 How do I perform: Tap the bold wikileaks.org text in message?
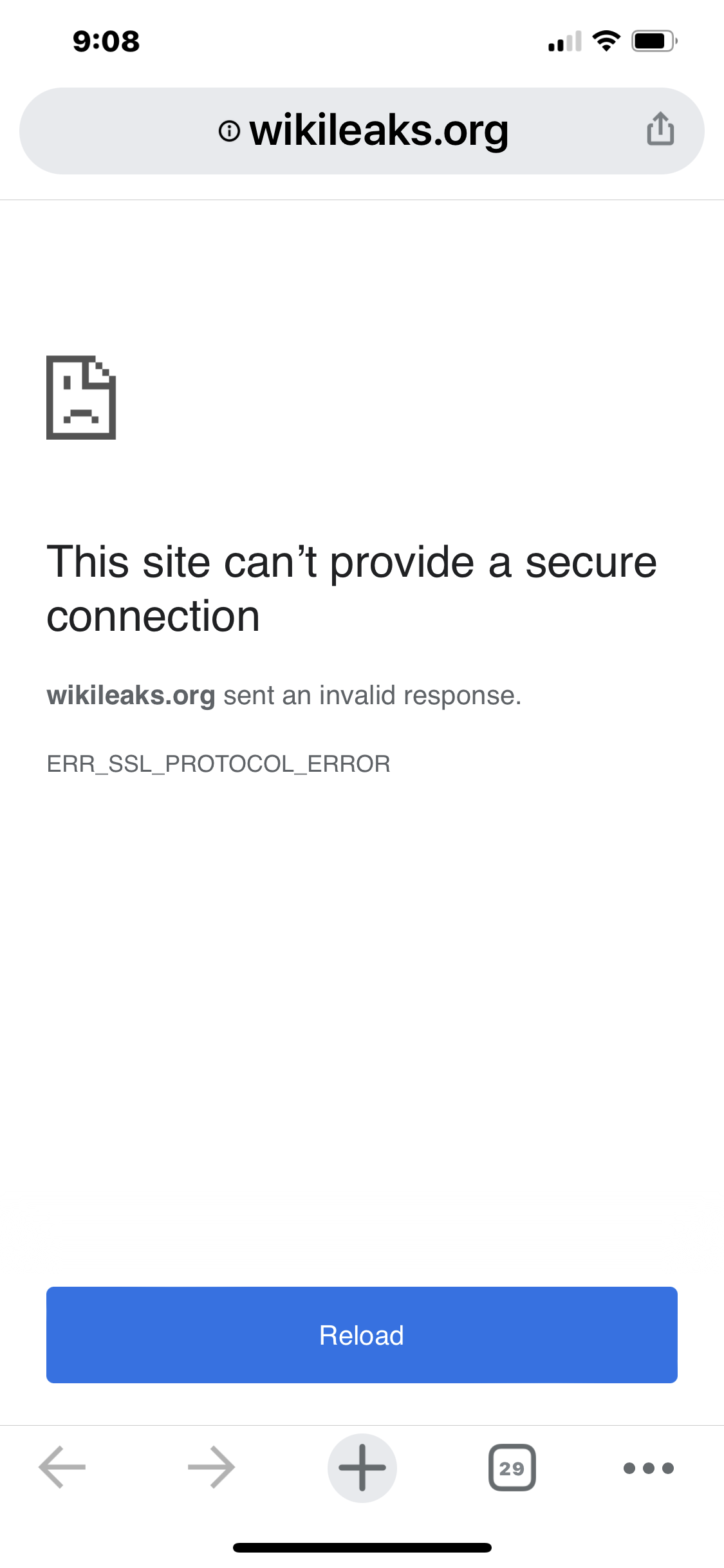131,696
